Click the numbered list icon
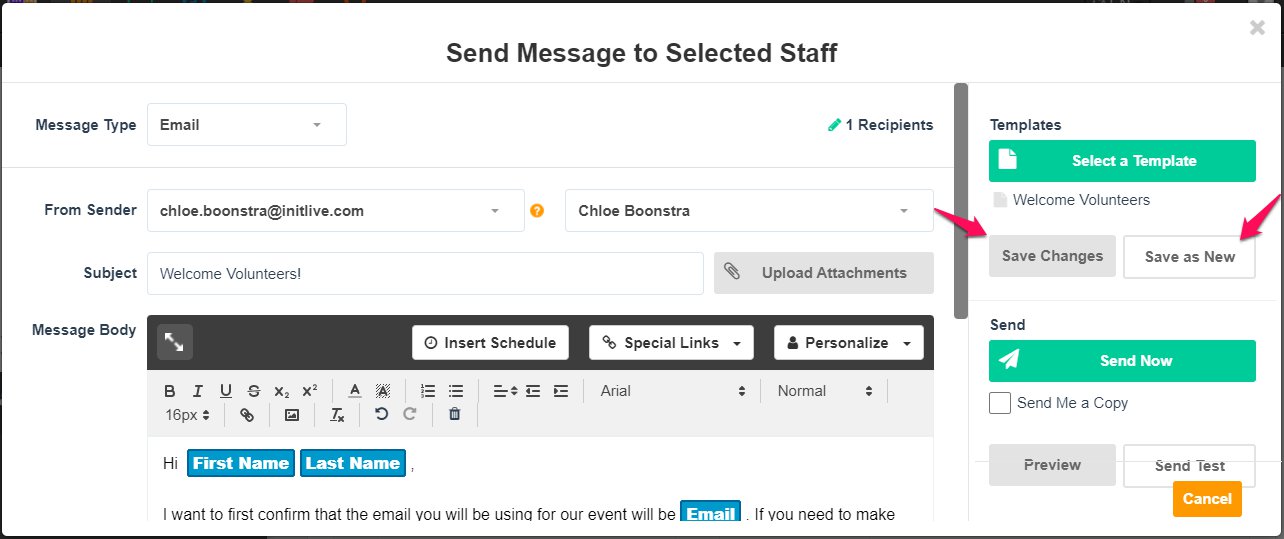Image resolution: width=1284 pixels, height=539 pixels. pos(428,391)
